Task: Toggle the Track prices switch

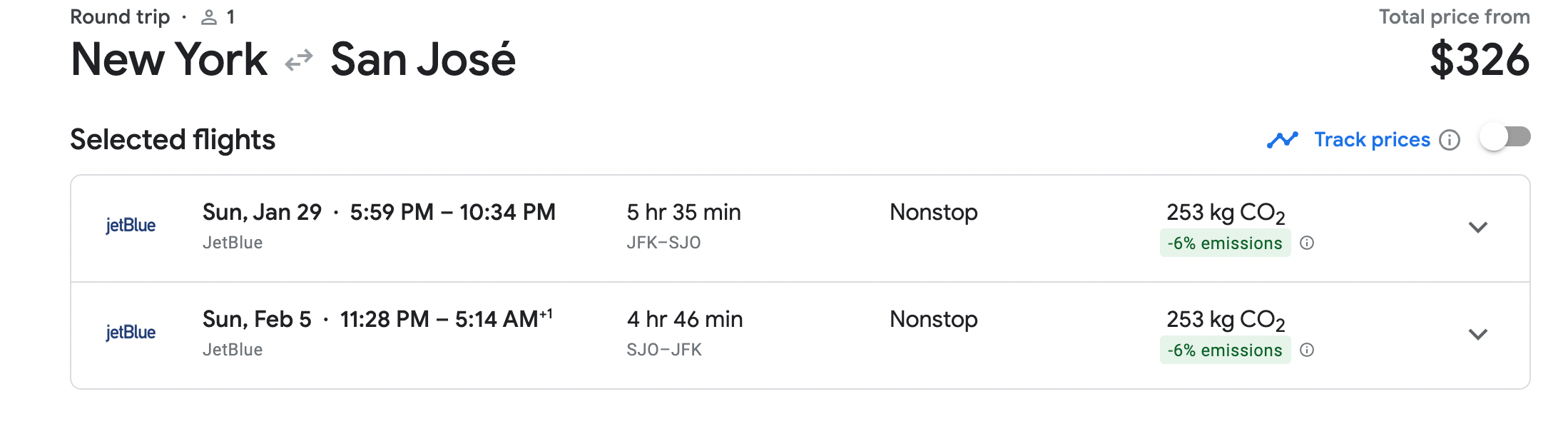Action: click(1505, 137)
